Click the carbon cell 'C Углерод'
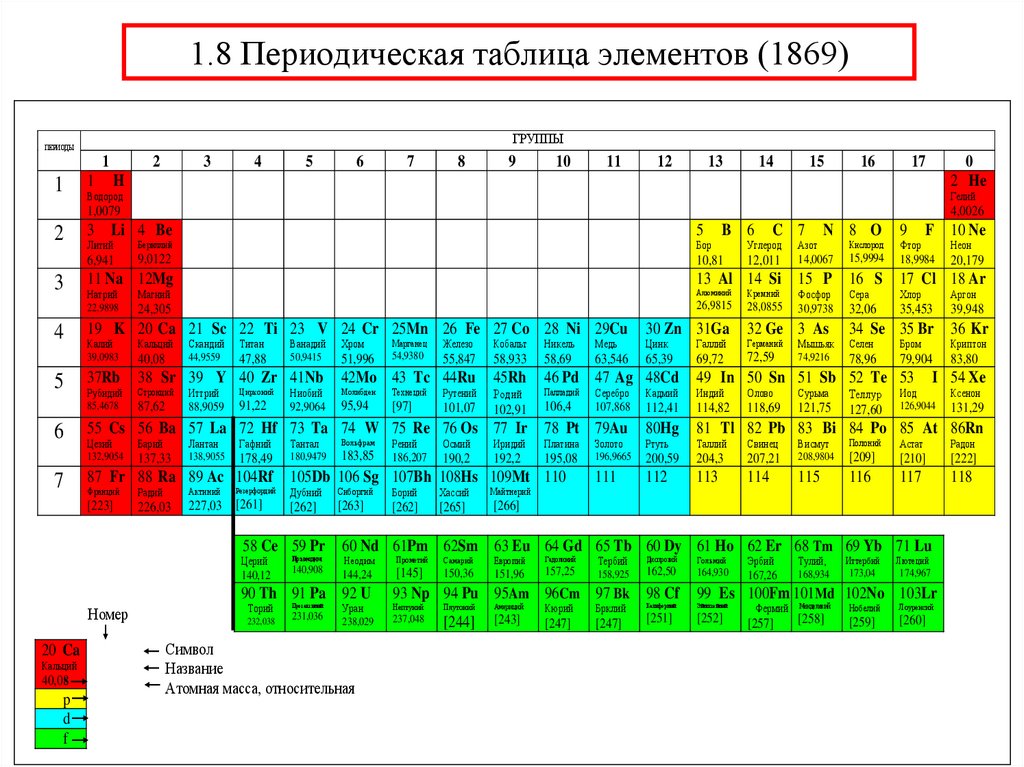1024x767 pixels. coord(766,244)
